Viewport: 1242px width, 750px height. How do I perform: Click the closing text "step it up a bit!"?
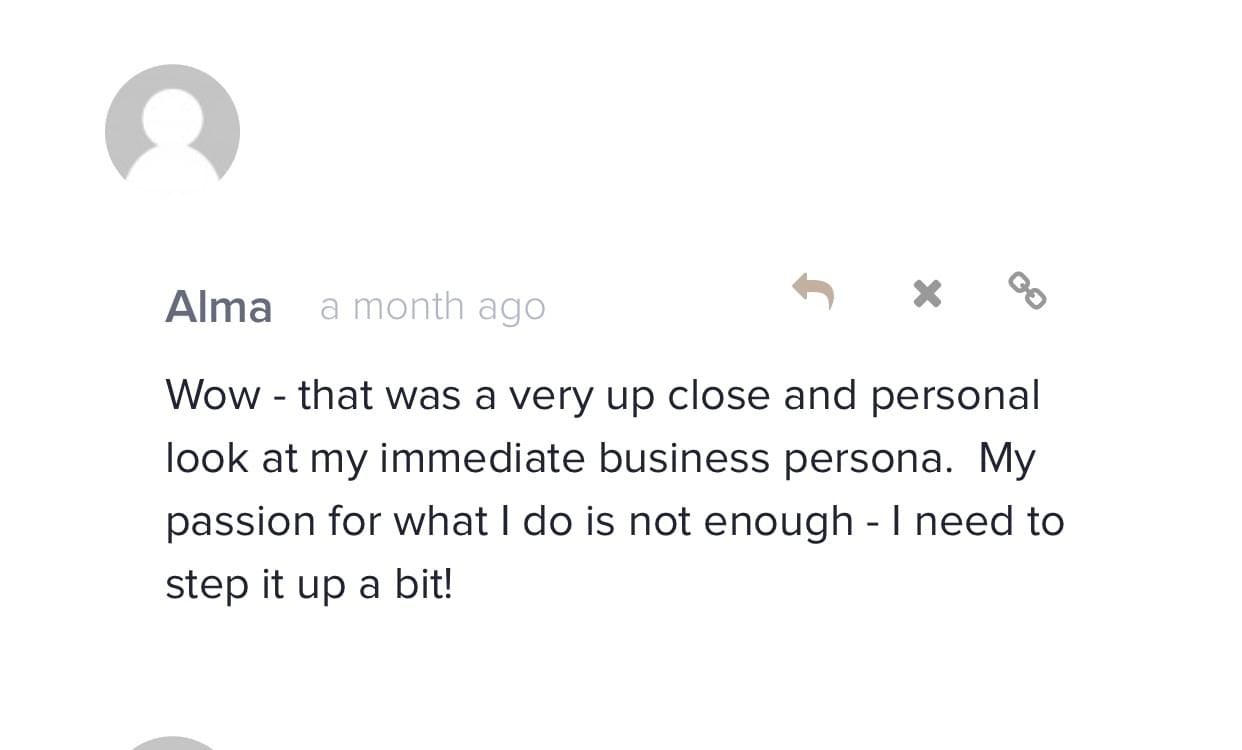(x=309, y=585)
